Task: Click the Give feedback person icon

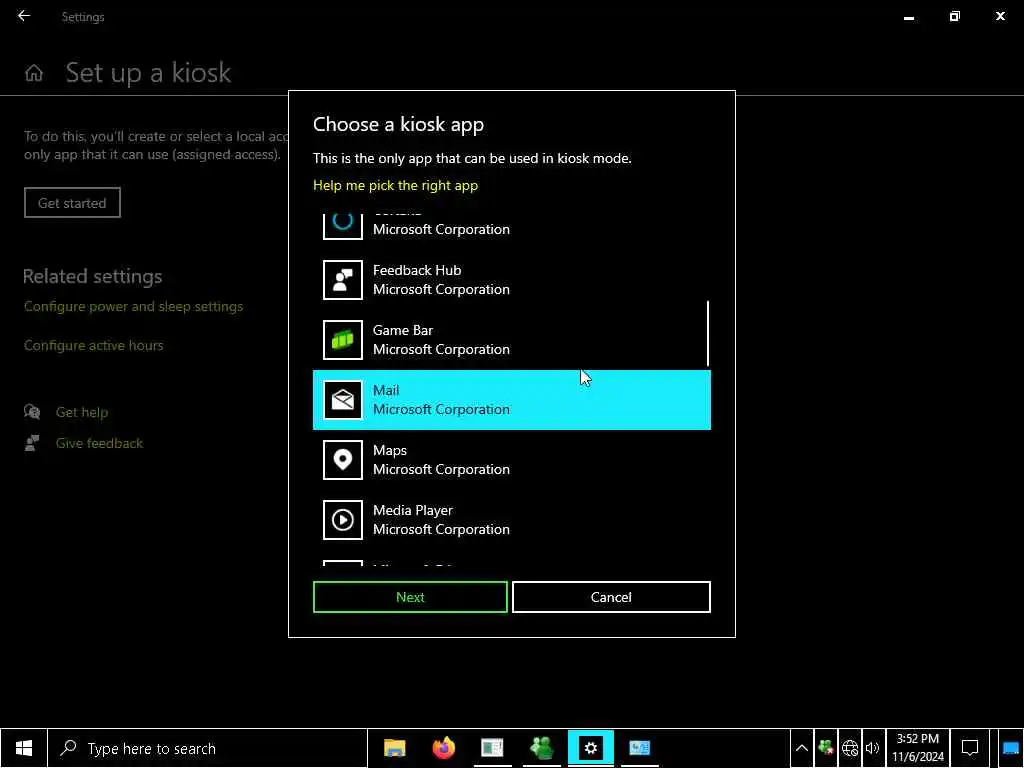Action: click(32, 443)
